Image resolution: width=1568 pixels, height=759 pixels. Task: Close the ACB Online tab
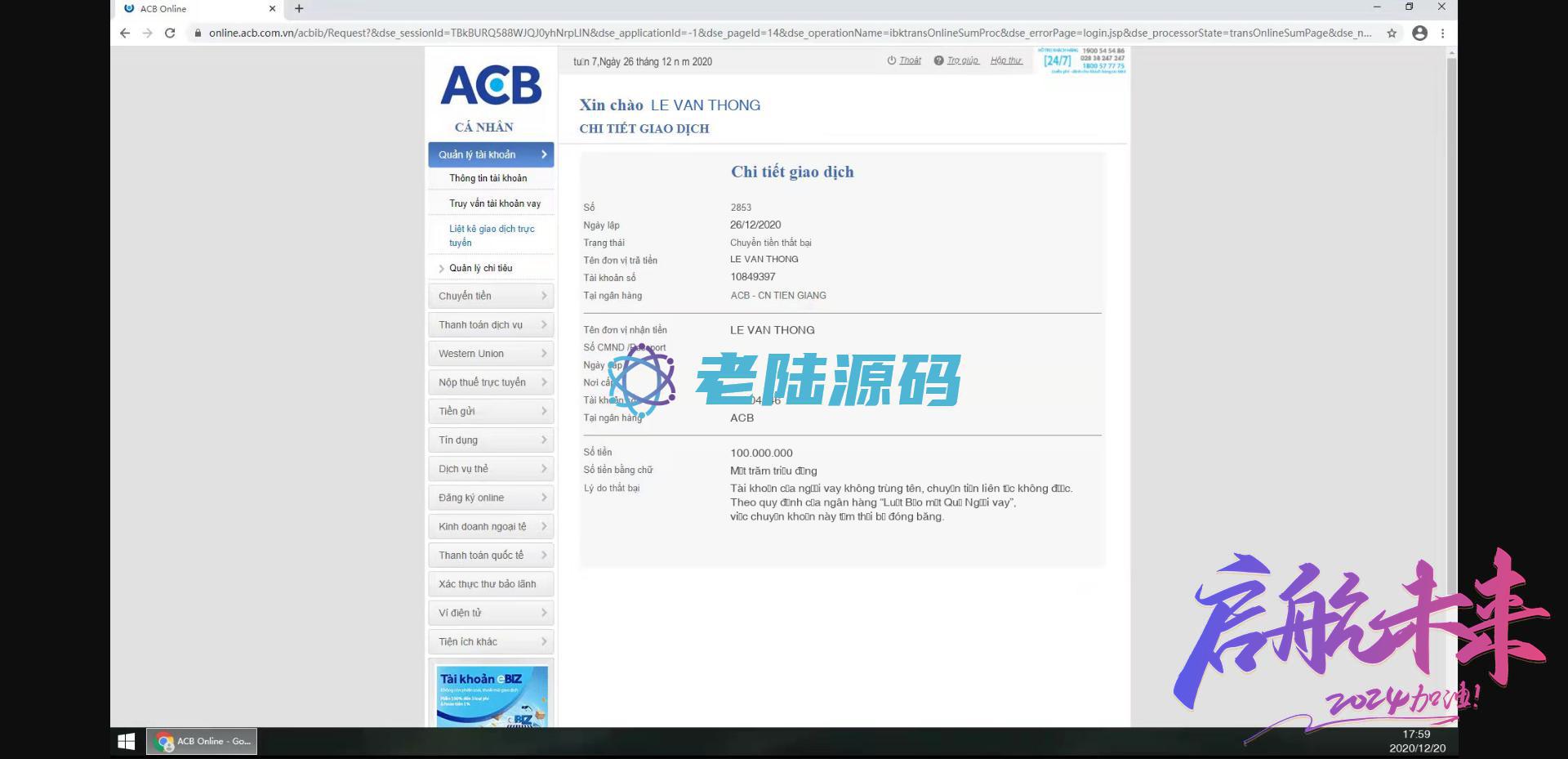[272, 8]
